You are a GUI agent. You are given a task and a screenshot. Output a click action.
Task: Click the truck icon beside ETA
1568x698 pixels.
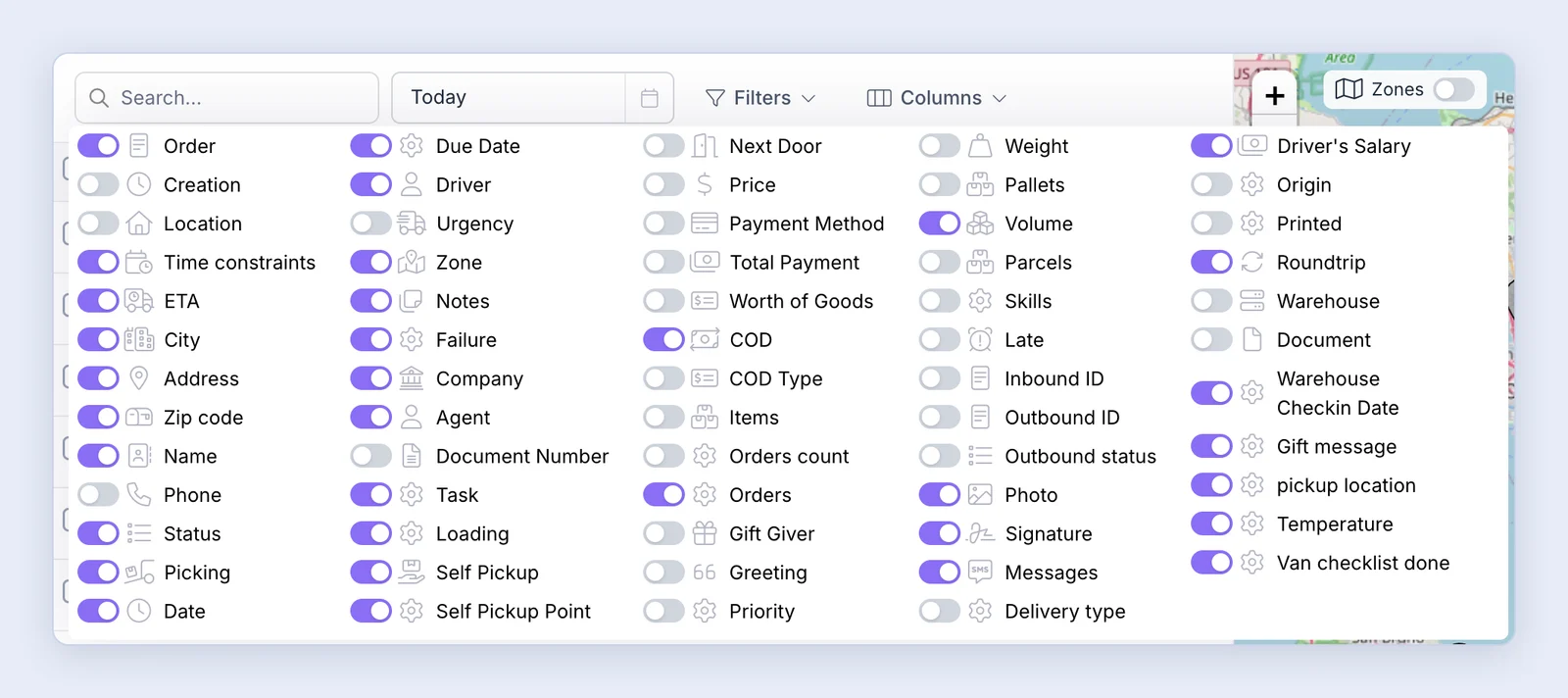coord(139,301)
